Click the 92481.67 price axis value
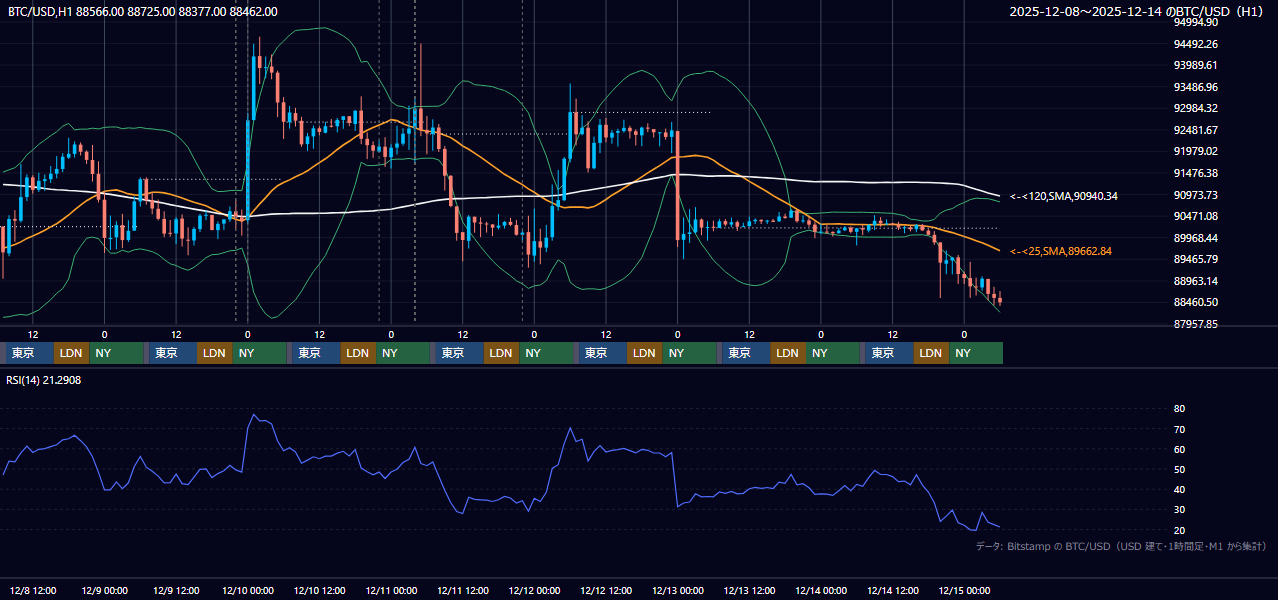 pyautogui.click(x=1196, y=130)
